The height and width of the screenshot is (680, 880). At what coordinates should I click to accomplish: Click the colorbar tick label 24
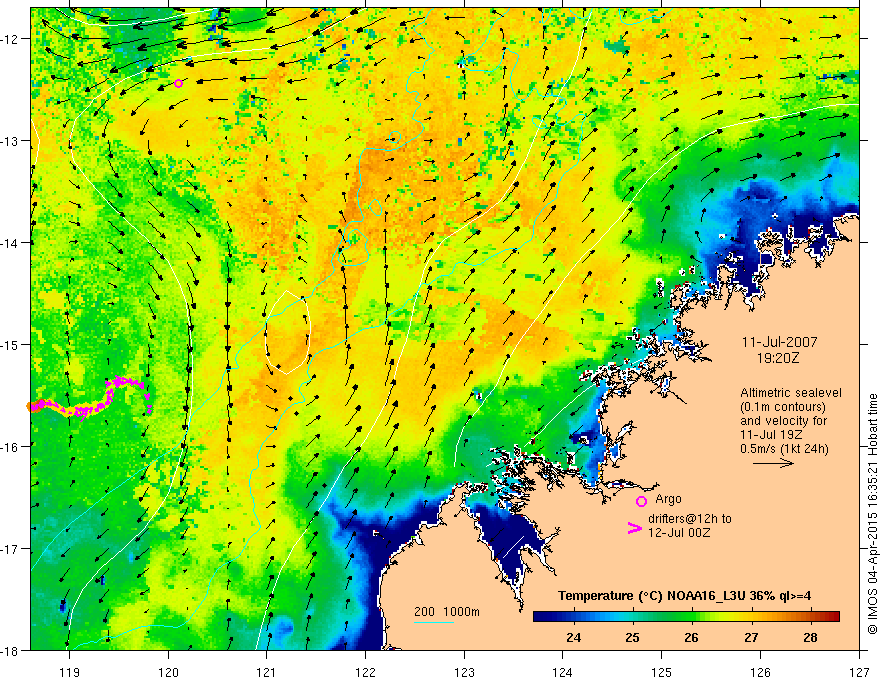[x=574, y=637]
